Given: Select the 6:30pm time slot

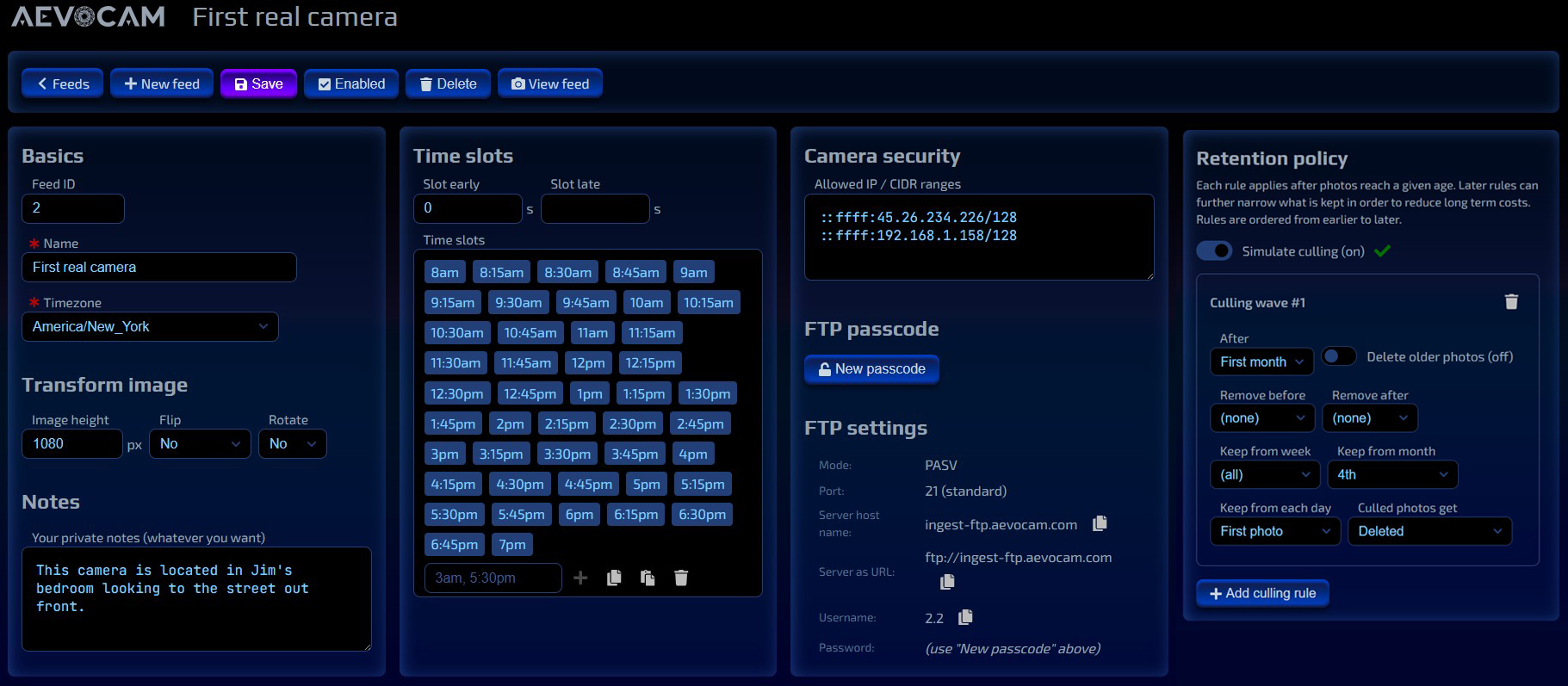Looking at the screenshot, I should 702,514.
